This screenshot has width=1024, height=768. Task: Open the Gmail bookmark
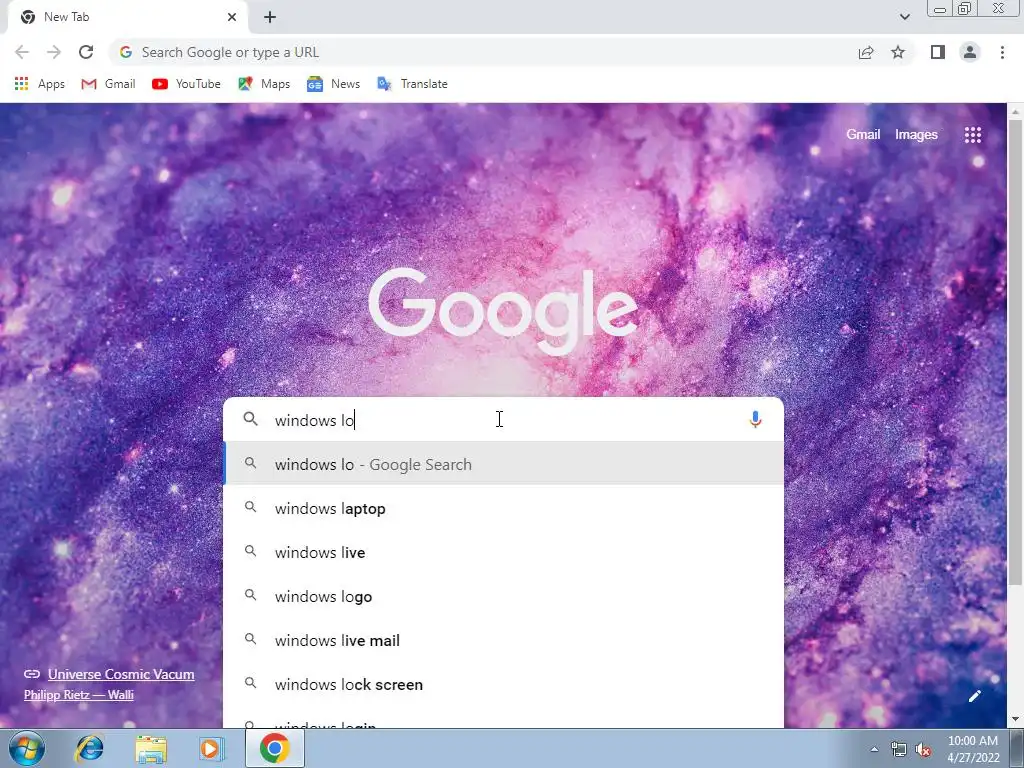tap(108, 84)
